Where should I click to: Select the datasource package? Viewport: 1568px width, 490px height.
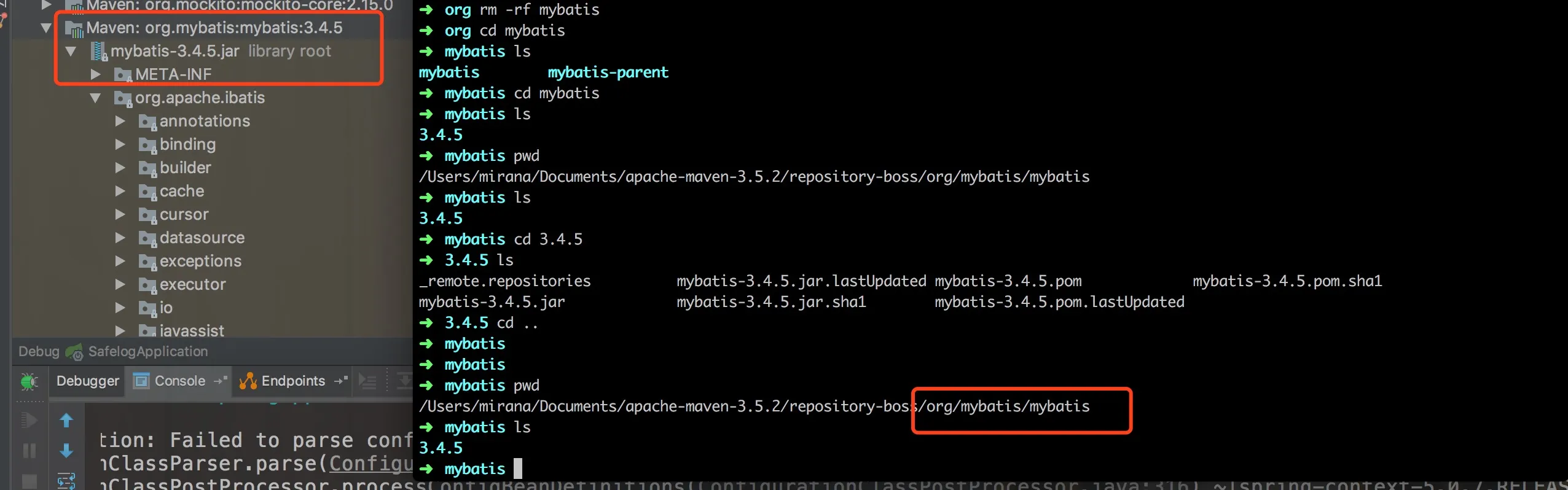pyautogui.click(x=202, y=238)
